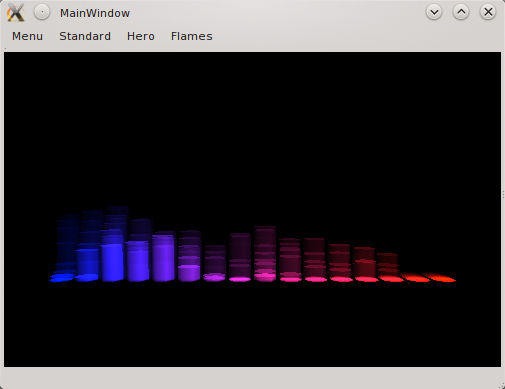Screen dimensions: 505x389
Task: Open the Menu menu
Action: pos(27,36)
